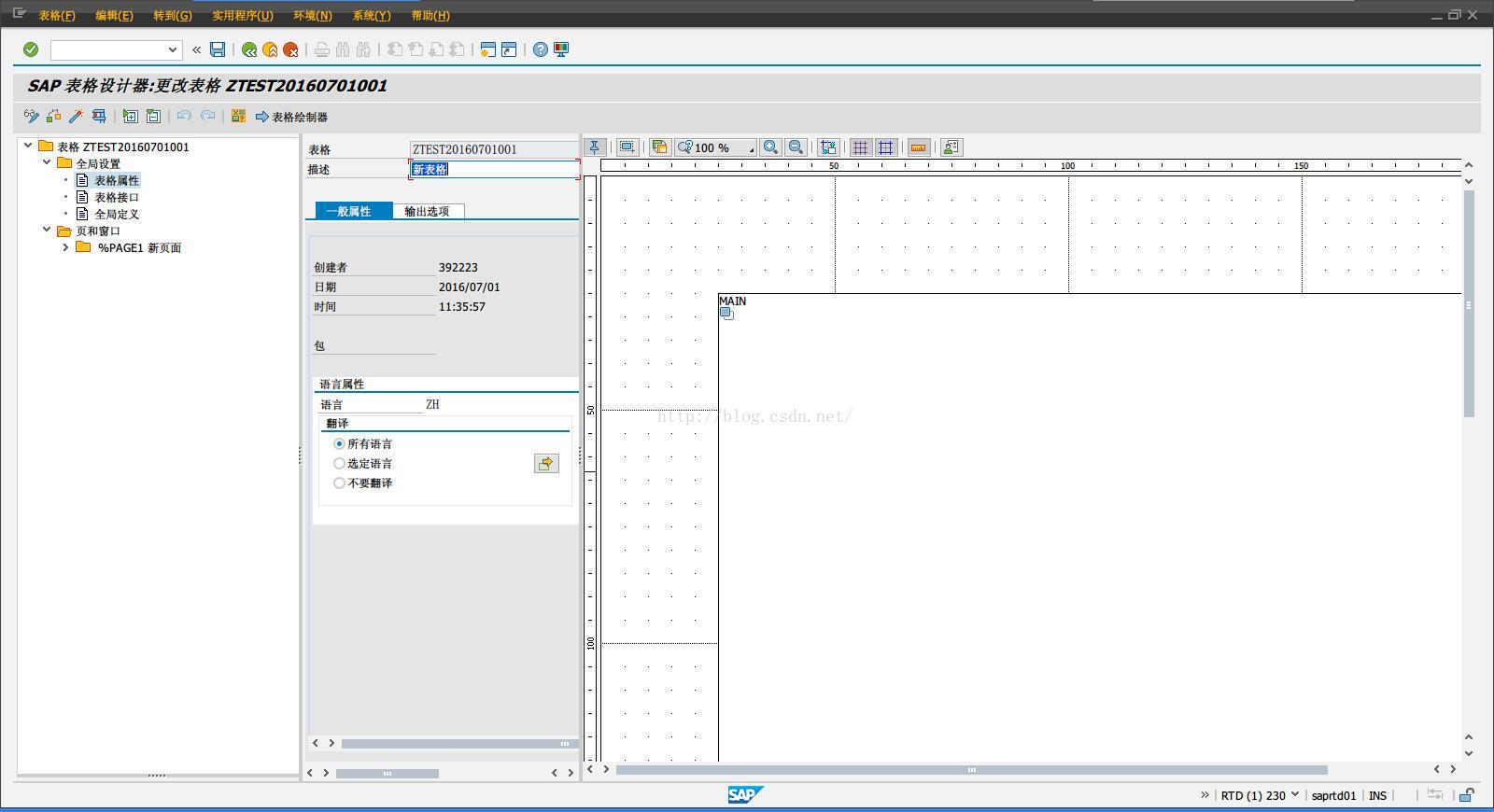This screenshot has height=812, width=1494.
Task: Toggle the grid display icon
Action: click(861, 147)
